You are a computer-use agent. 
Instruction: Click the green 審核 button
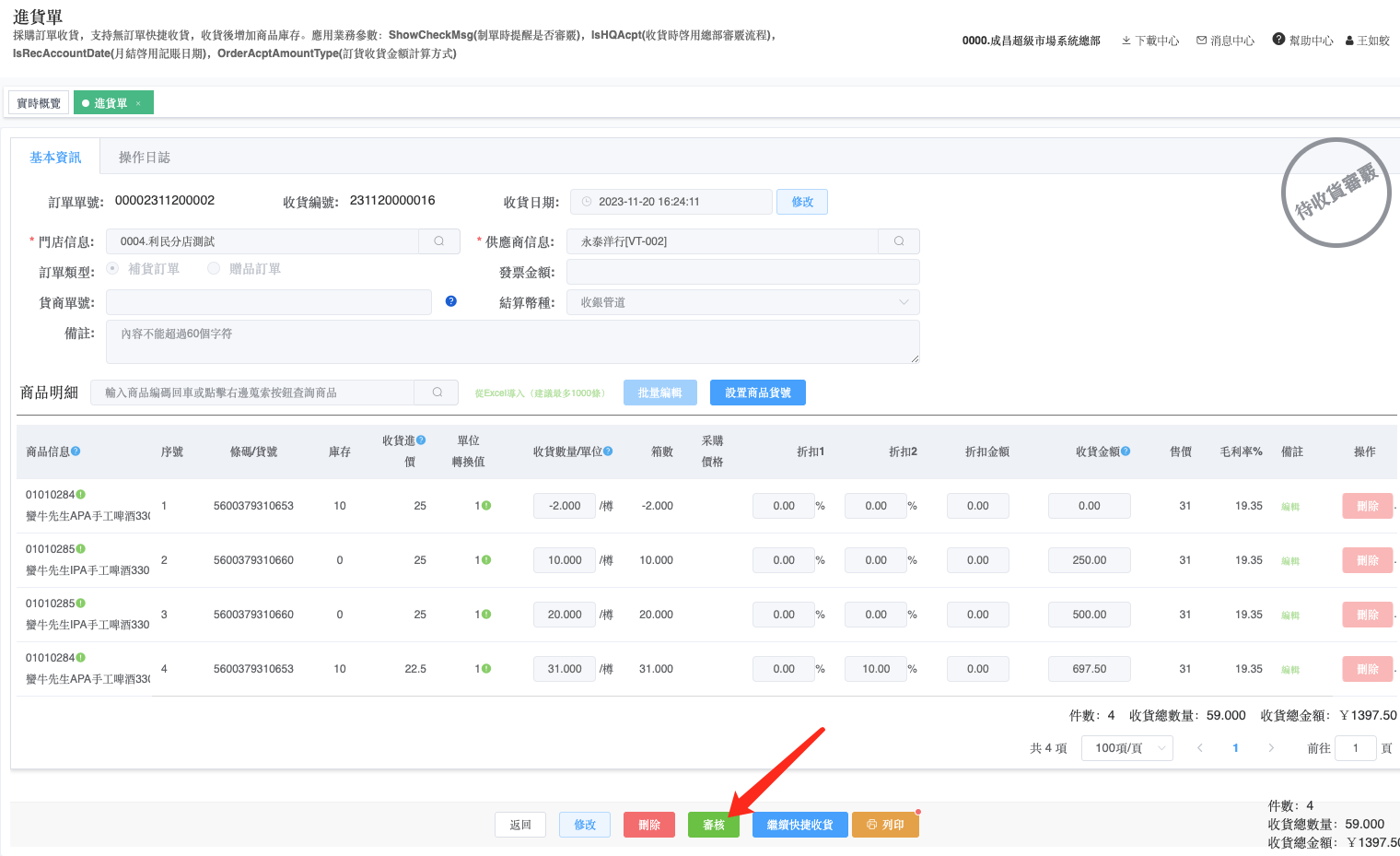click(x=714, y=825)
